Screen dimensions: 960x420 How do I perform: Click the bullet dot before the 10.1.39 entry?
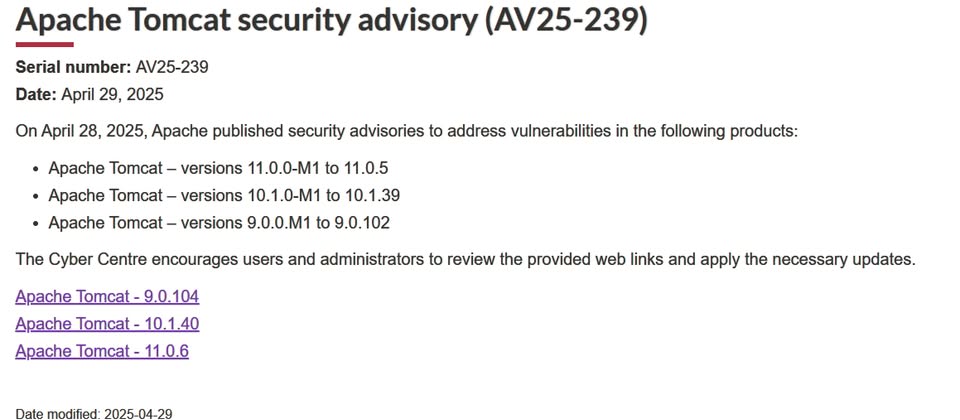(x=37, y=196)
